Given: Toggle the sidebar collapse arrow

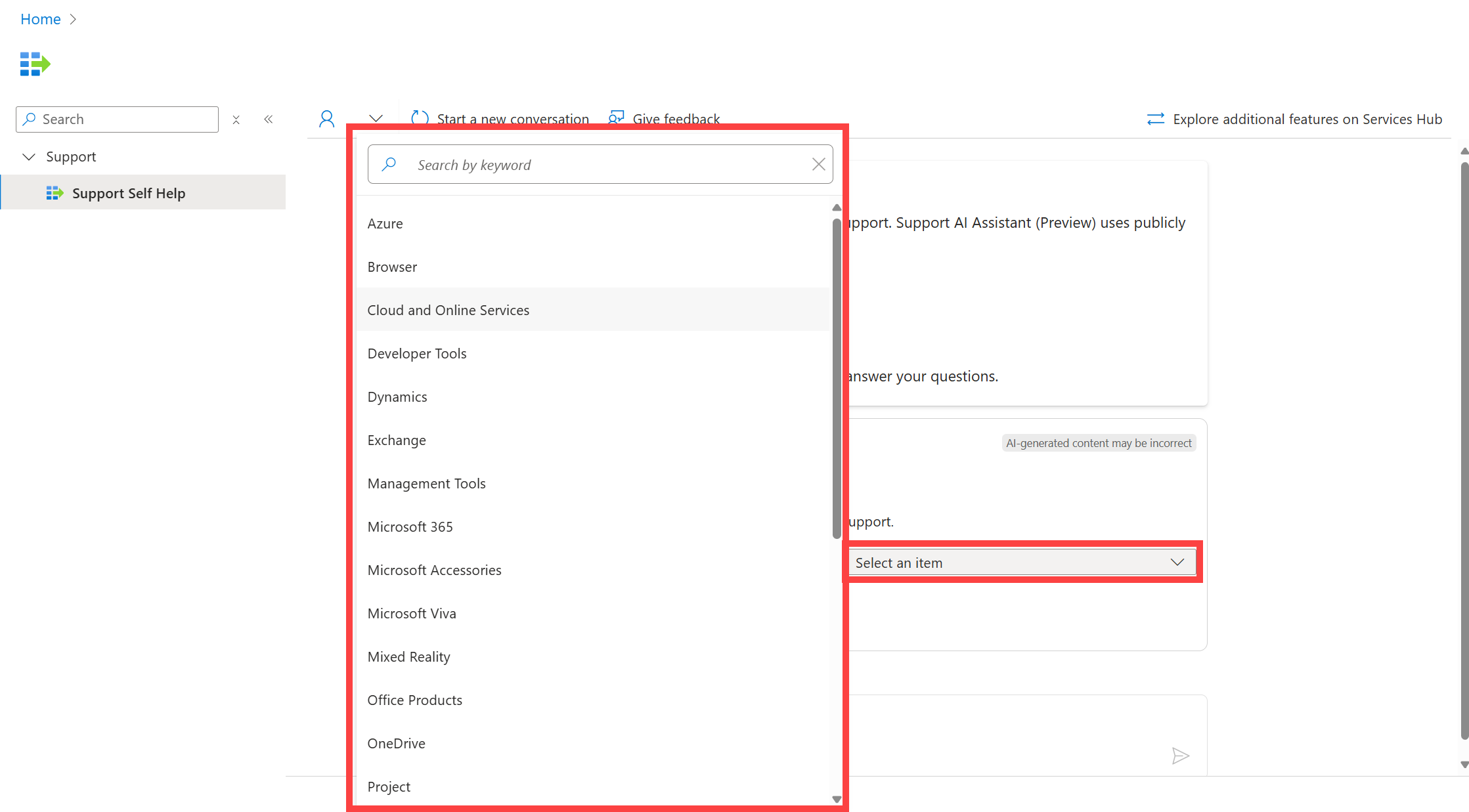Looking at the screenshot, I should tap(270, 119).
